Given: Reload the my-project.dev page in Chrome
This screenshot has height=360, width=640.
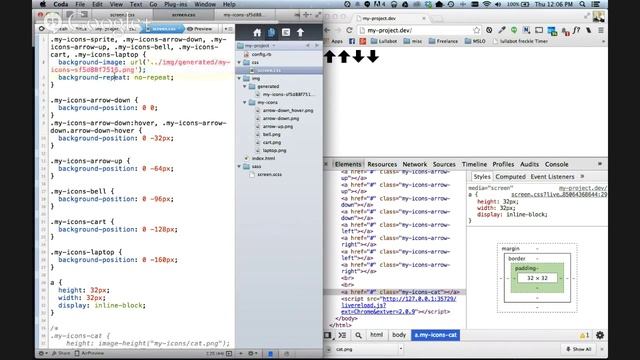Looking at the screenshot, I should click(349, 30).
